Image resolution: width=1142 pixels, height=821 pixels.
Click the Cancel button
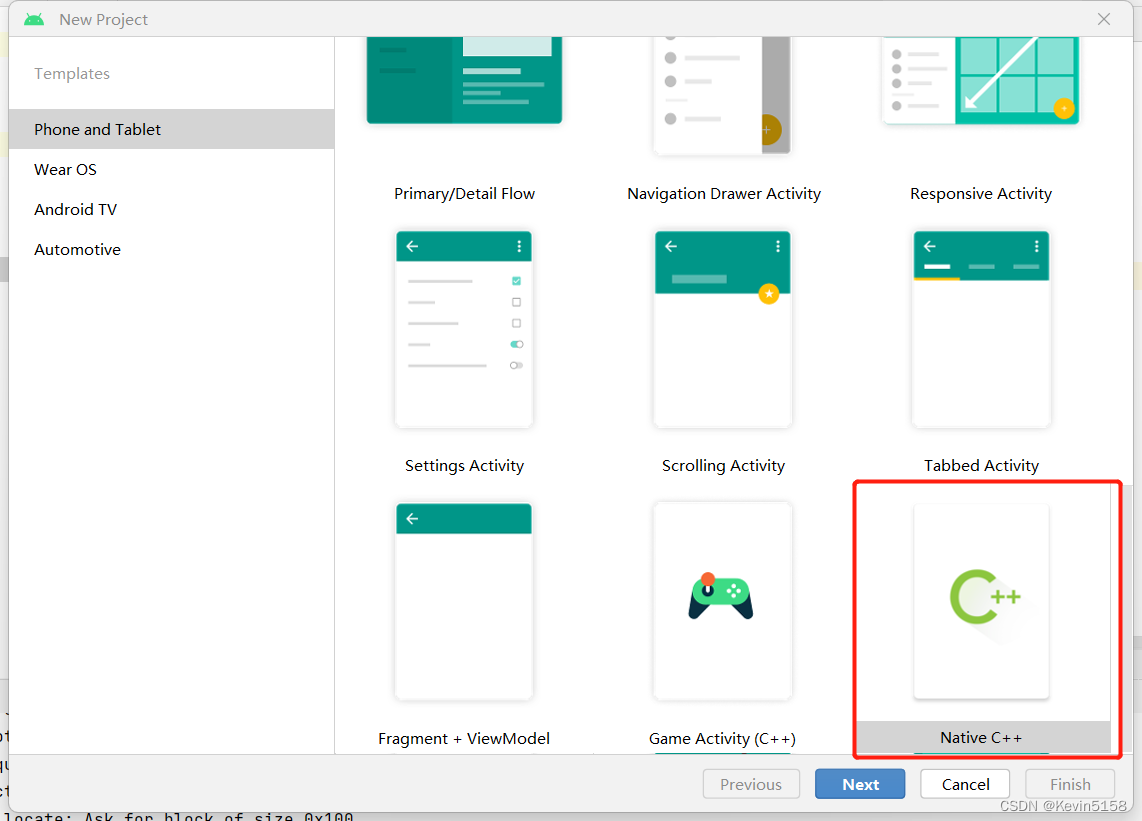964,783
